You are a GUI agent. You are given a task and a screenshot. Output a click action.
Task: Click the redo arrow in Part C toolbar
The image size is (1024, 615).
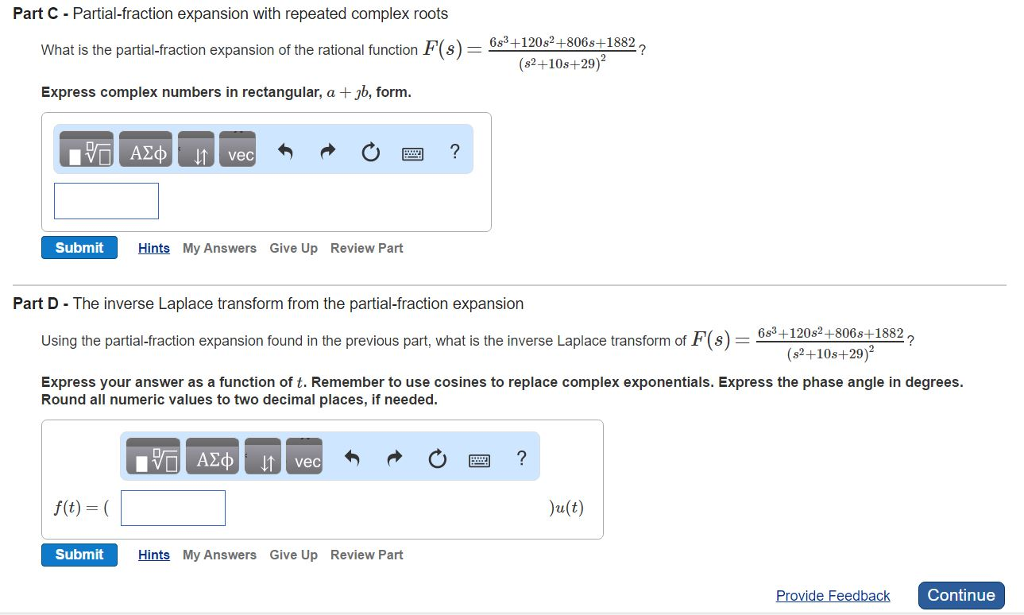pyautogui.click(x=328, y=151)
